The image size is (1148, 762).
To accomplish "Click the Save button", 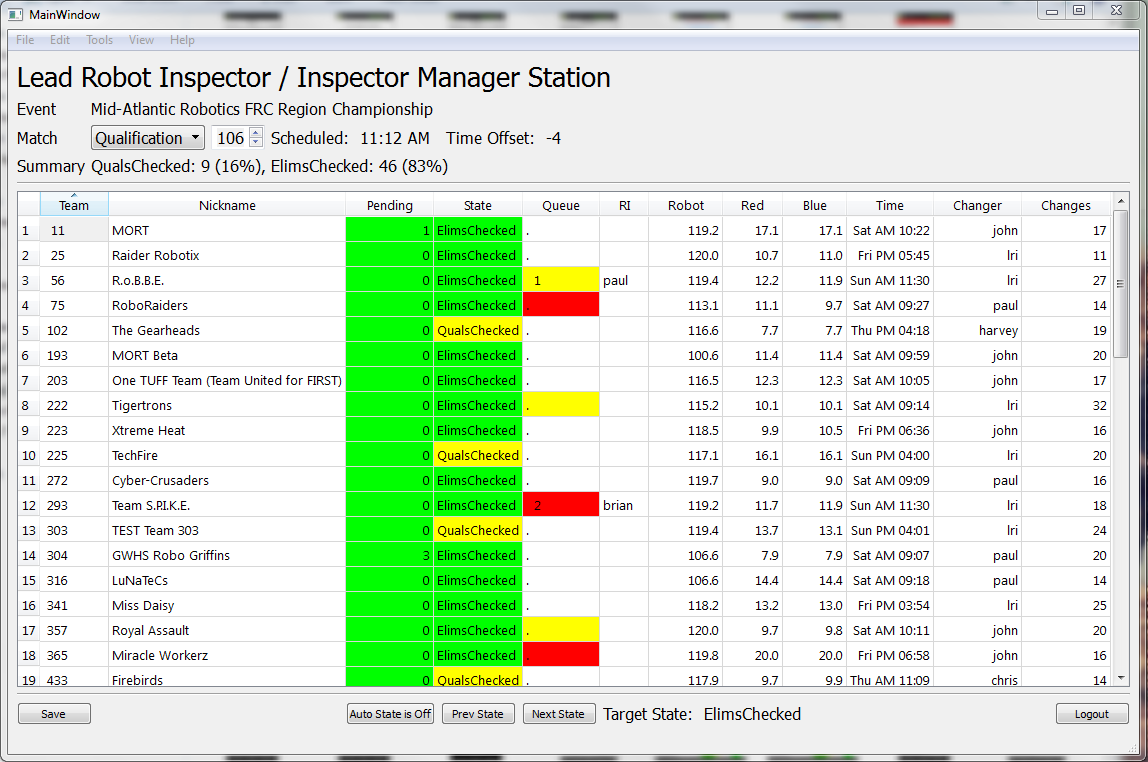I will [x=54, y=714].
